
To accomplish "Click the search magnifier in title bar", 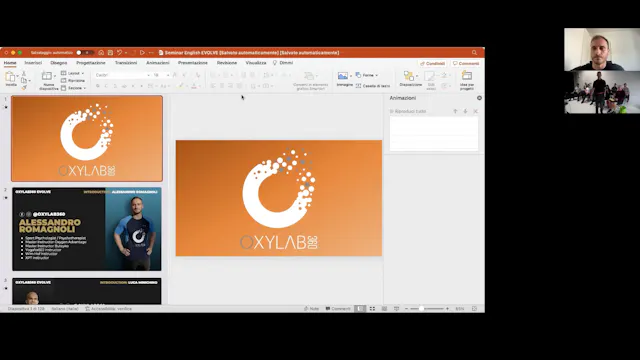I will [x=474, y=53].
